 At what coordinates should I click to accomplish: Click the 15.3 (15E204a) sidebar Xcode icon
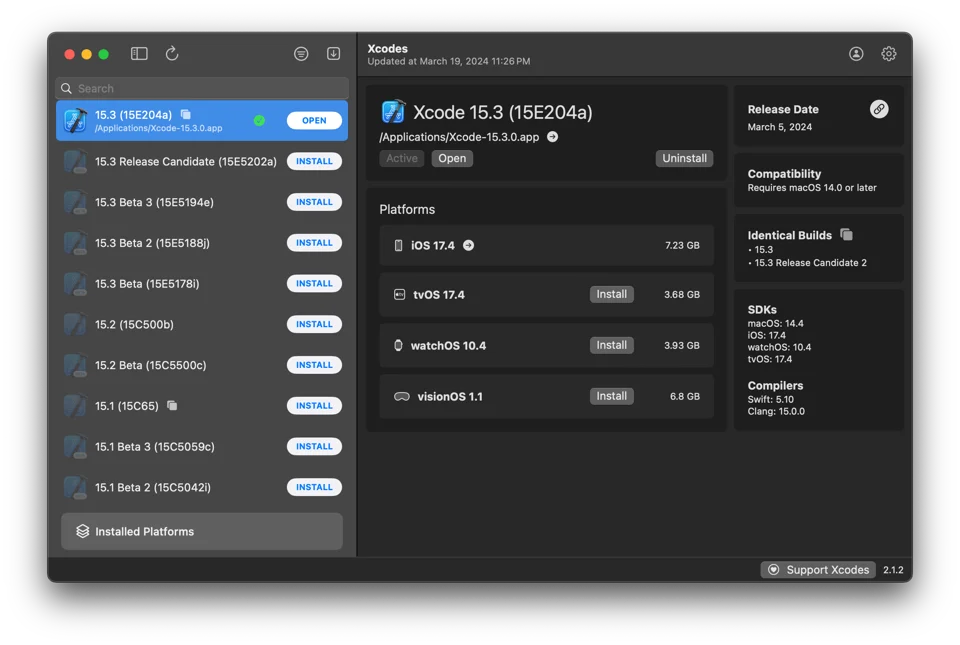[x=75, y=121]
